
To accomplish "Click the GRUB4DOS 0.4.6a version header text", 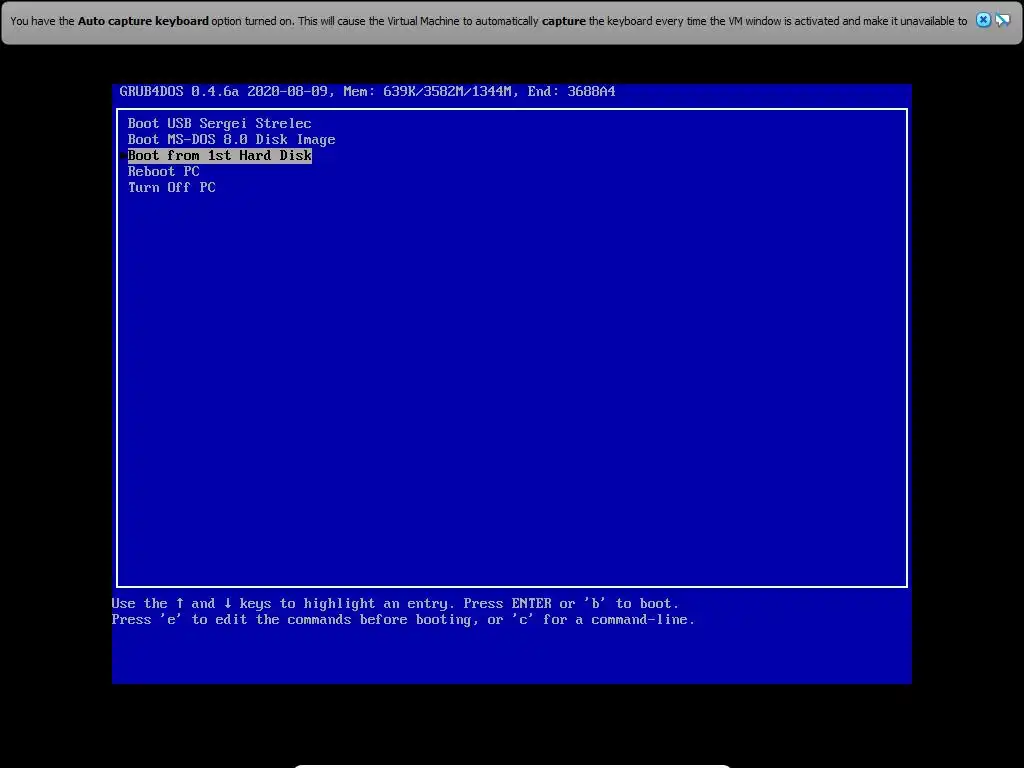I will click(x=367, y=91).
